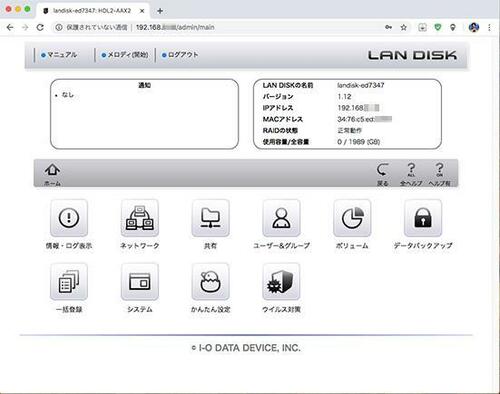Open the マニュアル manual link
Image resolution: width=500 pixels, height=394 pixels.
pos(59,55)
